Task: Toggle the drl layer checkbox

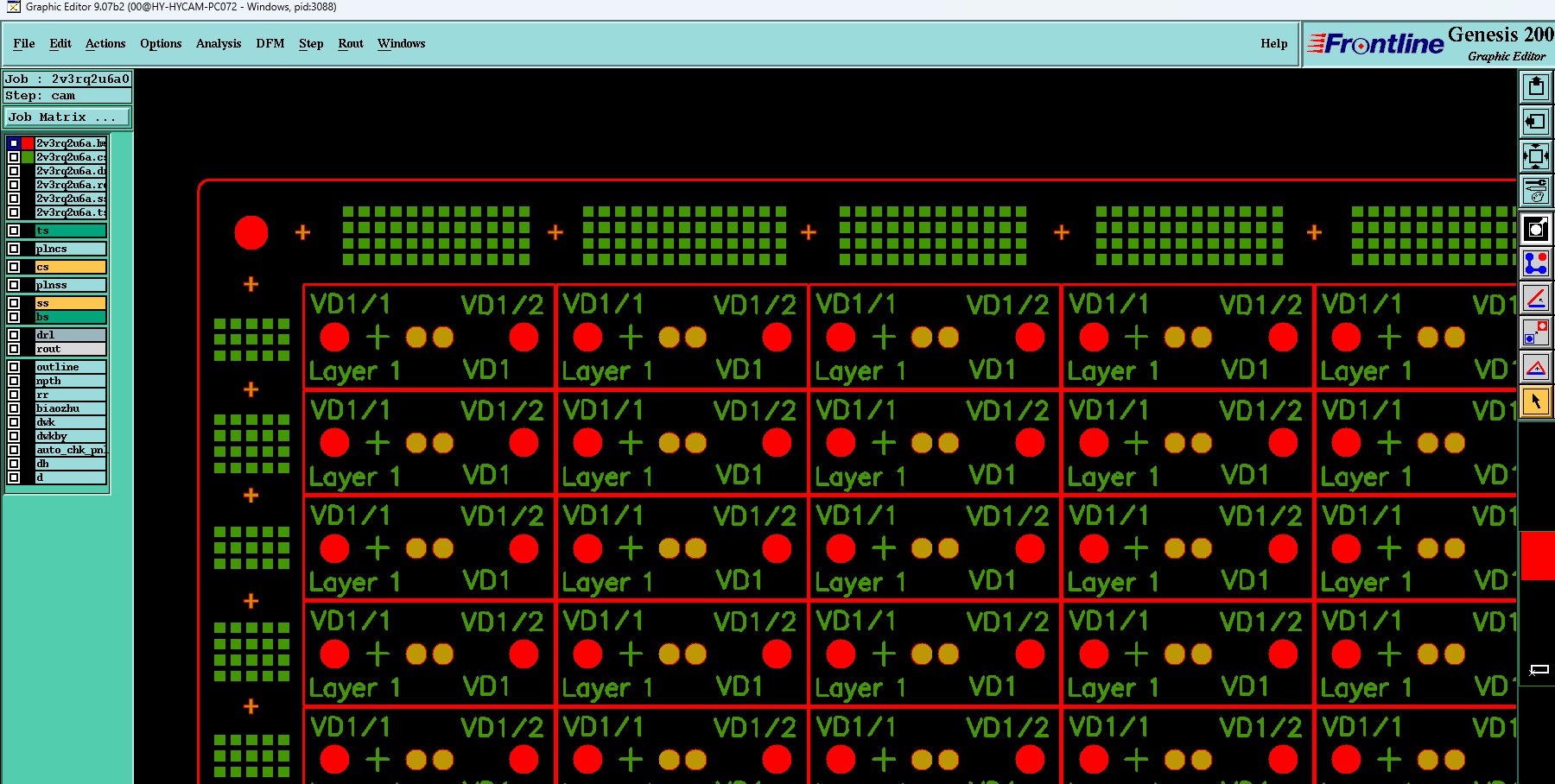Action: click(14, 335)
